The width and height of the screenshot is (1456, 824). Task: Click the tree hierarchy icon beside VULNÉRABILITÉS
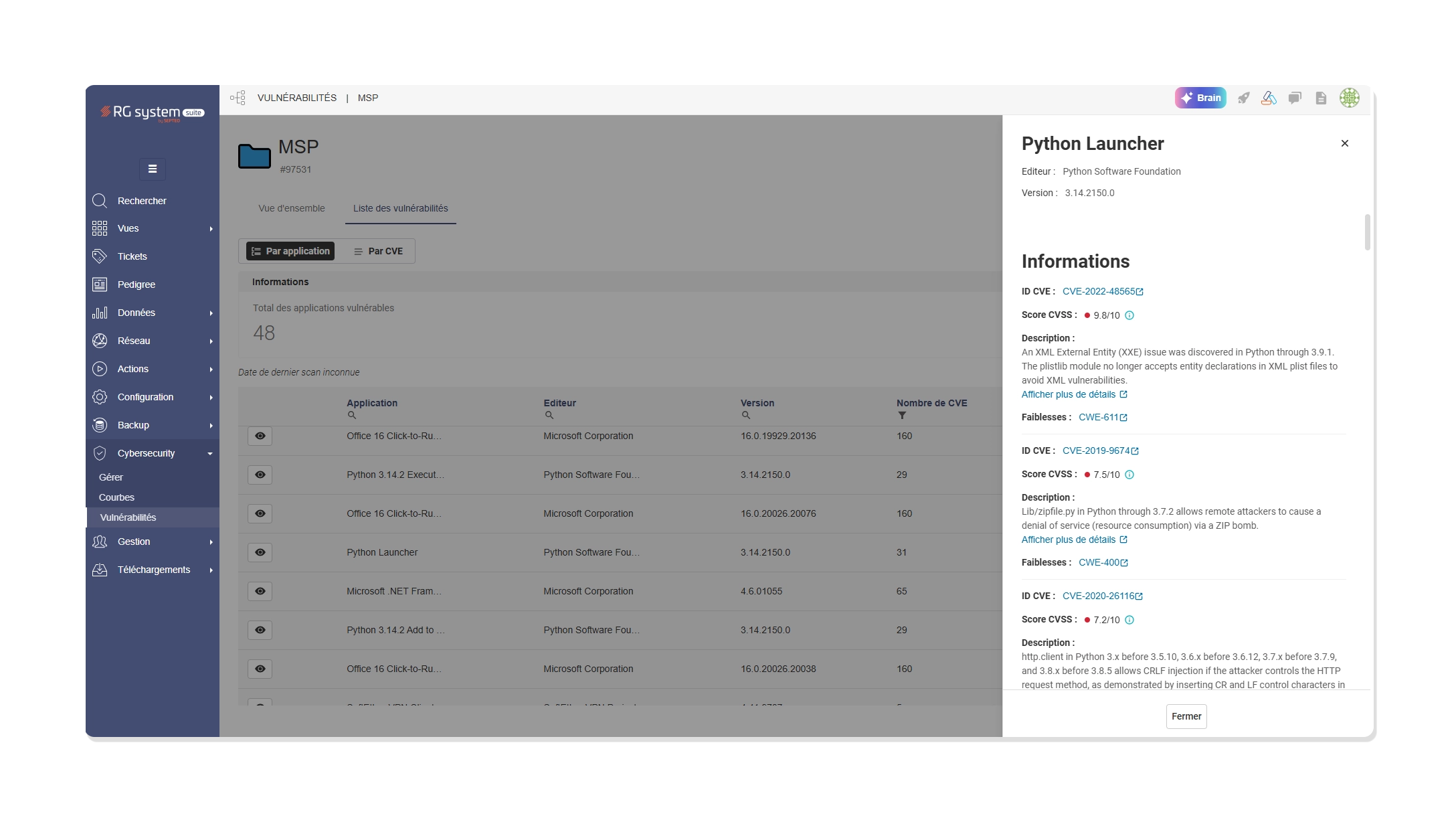(x=238, y=98)
